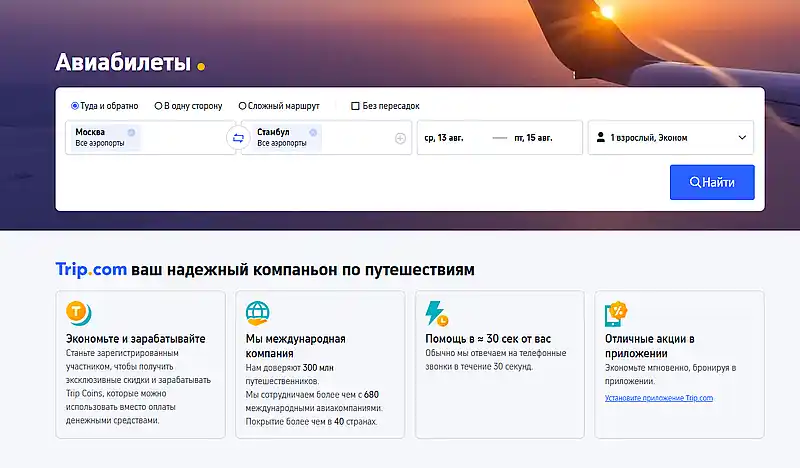Click the Стамбул destination input field
This screenshot has width=800, height=468.
pos(327,138)
